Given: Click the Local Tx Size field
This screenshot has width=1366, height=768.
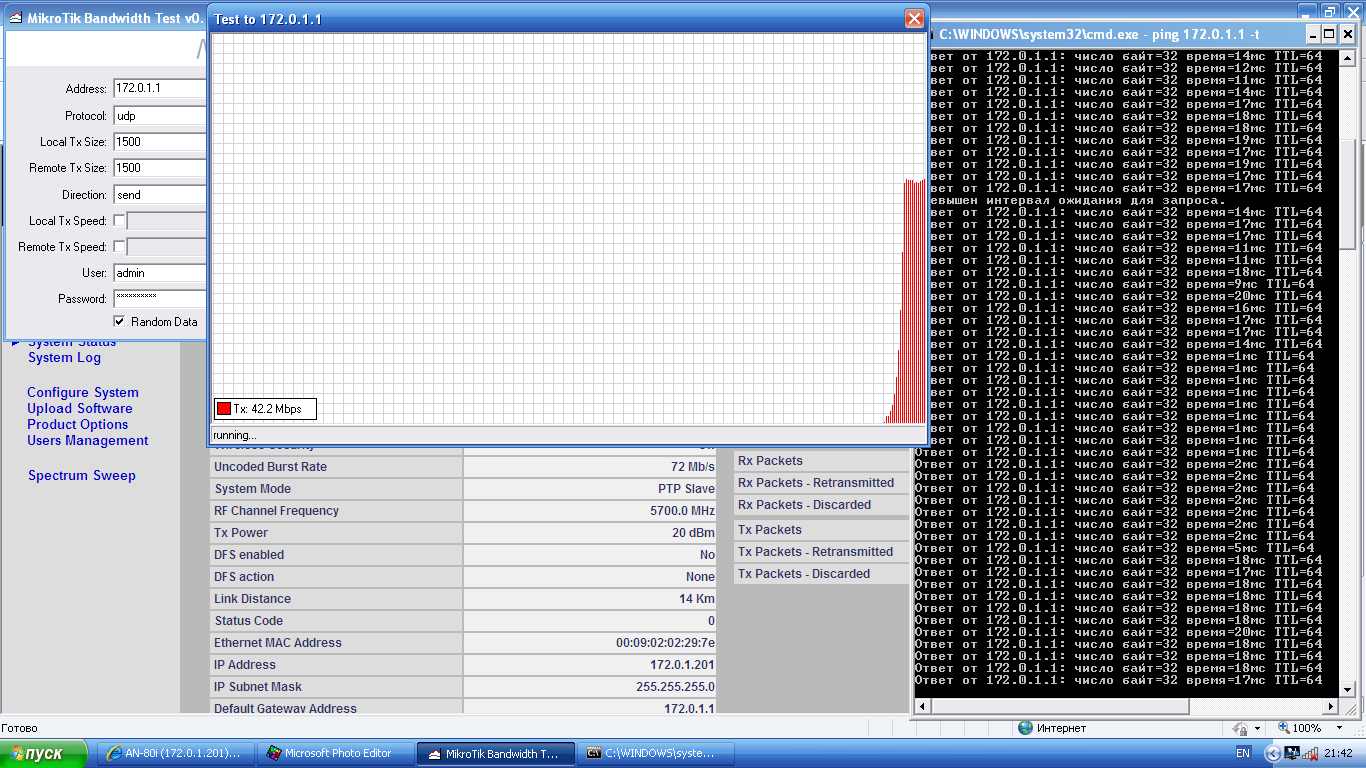Looking at the screenshot, I should coord(159,142).
